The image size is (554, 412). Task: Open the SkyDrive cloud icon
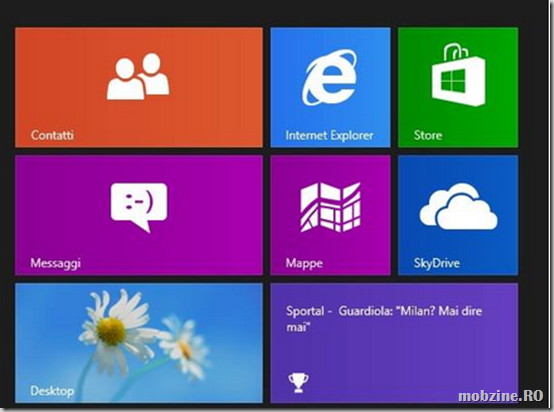tap(458, 206)
